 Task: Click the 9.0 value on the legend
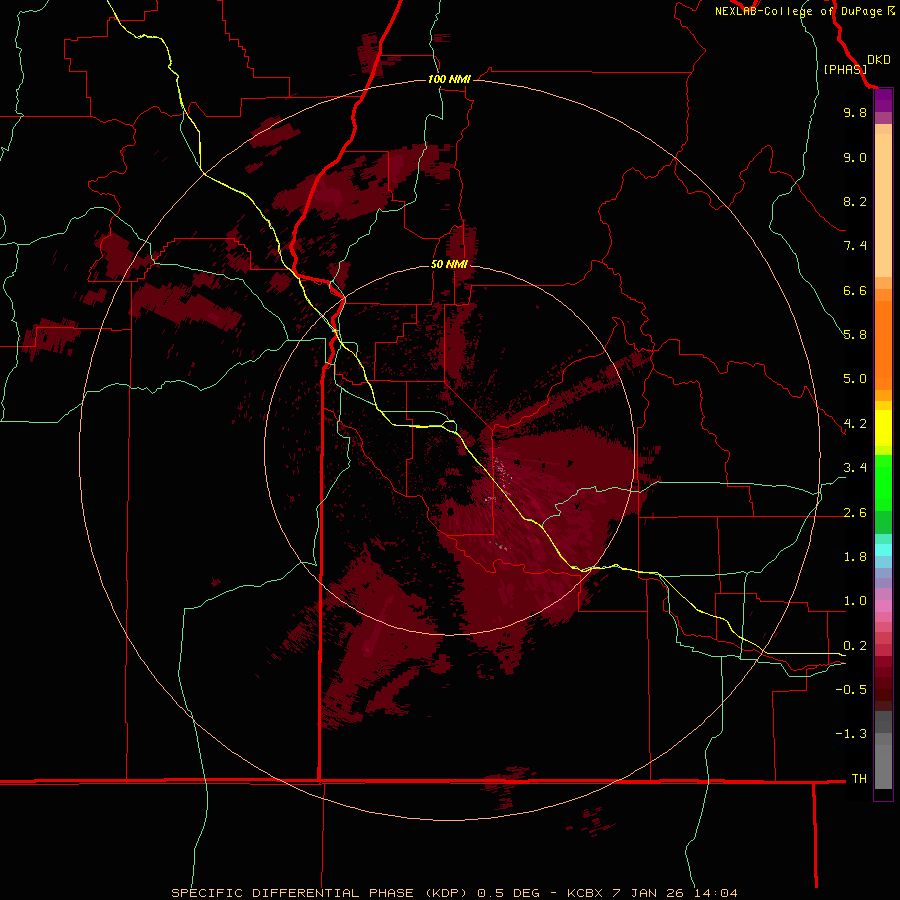855,157
